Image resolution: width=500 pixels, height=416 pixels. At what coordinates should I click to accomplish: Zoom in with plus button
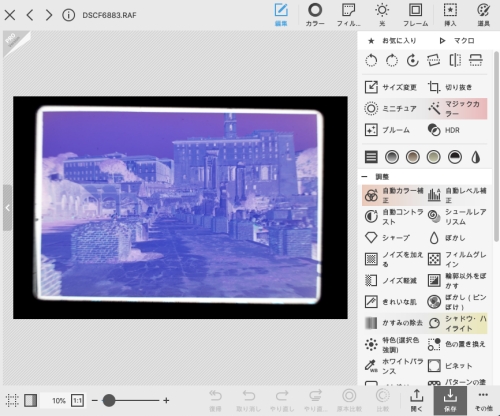pyautogui.click(x=166, y=400)
